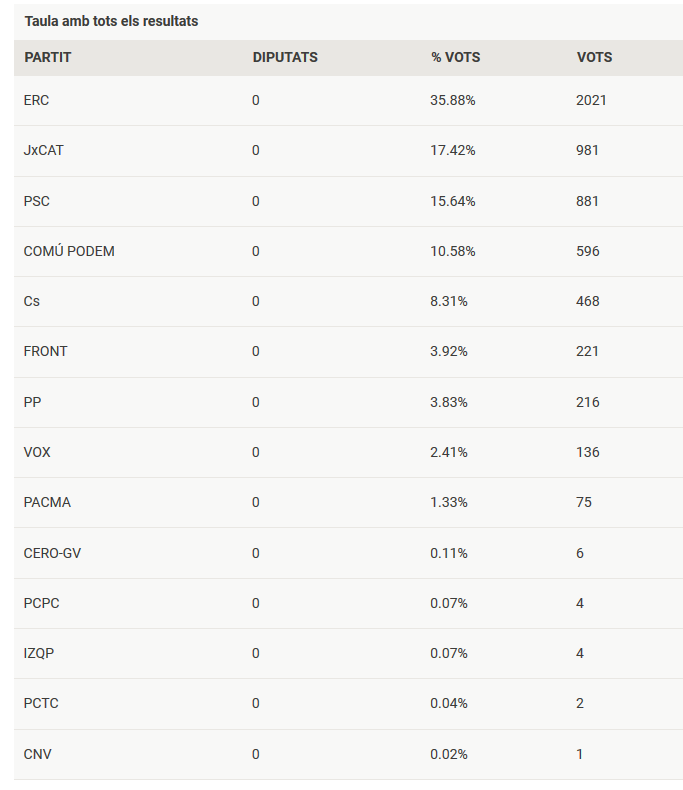Click the DIPUTATS column header
This screenshot has height=790, width=683.
tap(285, 57)
